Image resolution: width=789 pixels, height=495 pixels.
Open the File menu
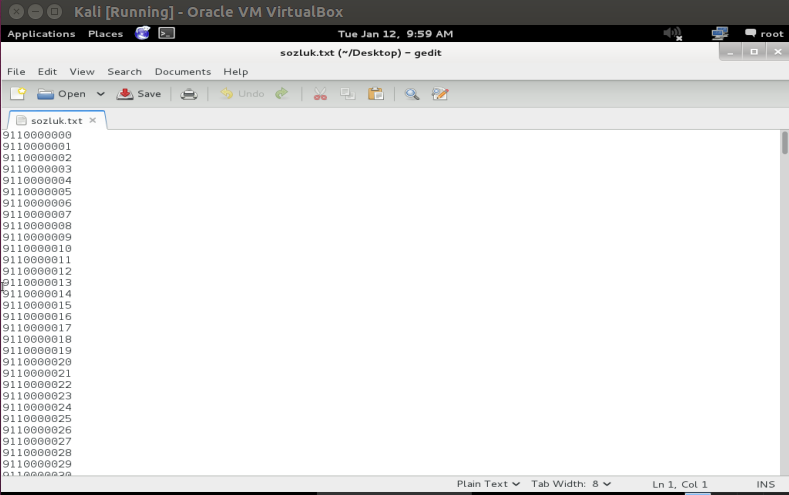coord(16,71)
